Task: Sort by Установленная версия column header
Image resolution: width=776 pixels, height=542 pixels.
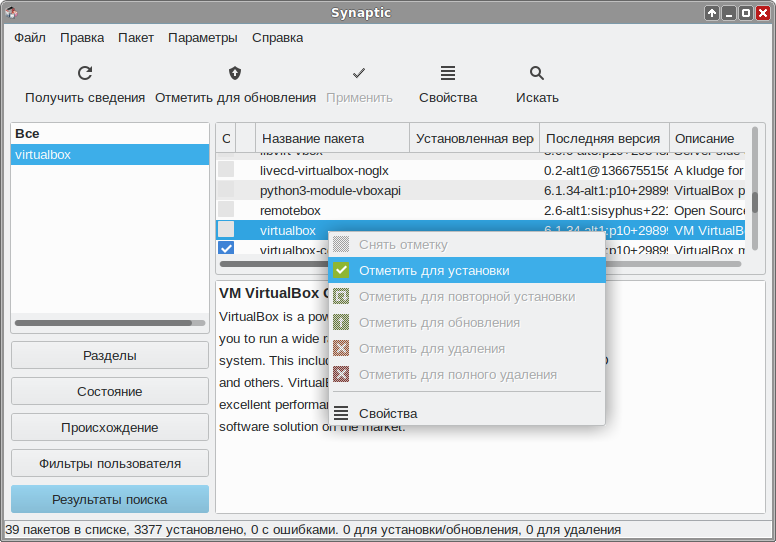Action: coord(475,138)
